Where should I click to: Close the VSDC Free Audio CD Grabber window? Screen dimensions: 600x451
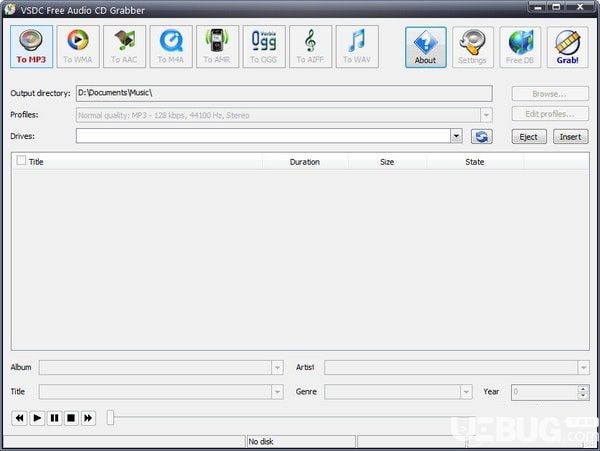click(580, 7)
